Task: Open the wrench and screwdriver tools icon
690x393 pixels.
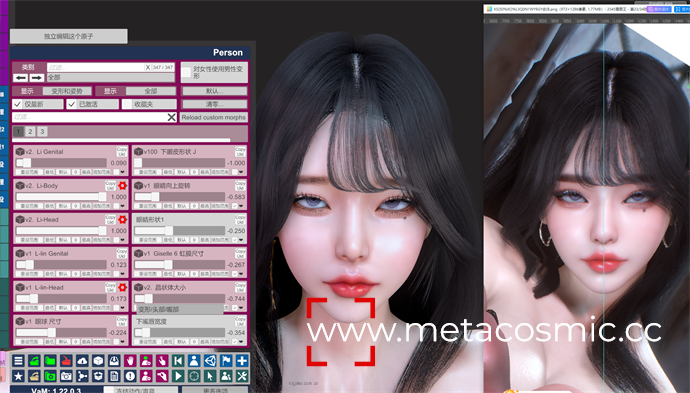Action: (242, 376)
